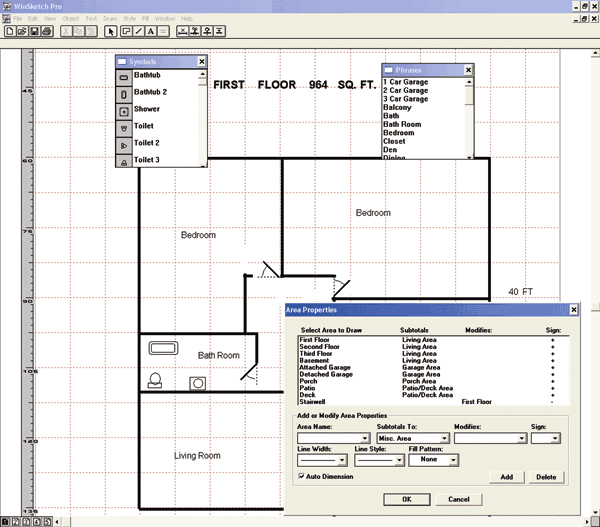Open the Window menu
The height and width of the screenshot is (527, 600).
pos(165,18)
